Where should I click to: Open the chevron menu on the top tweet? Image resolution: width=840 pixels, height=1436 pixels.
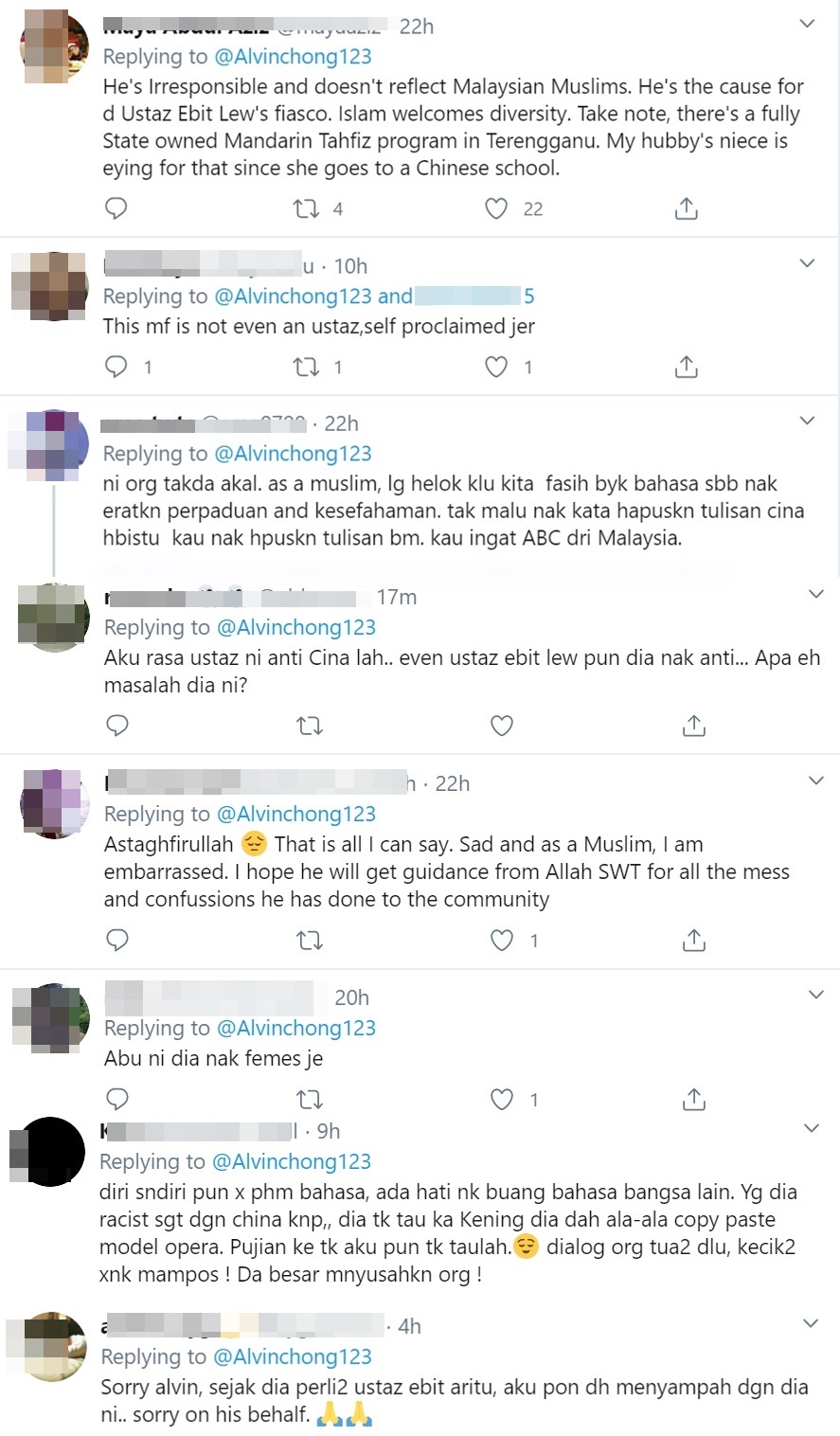[808, 24]
